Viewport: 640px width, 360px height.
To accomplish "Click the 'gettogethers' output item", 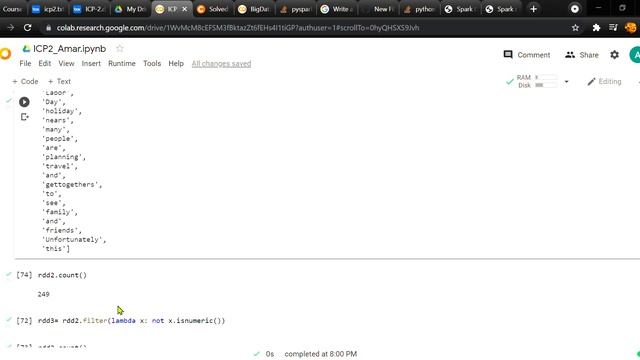I will tap(72, 184).
